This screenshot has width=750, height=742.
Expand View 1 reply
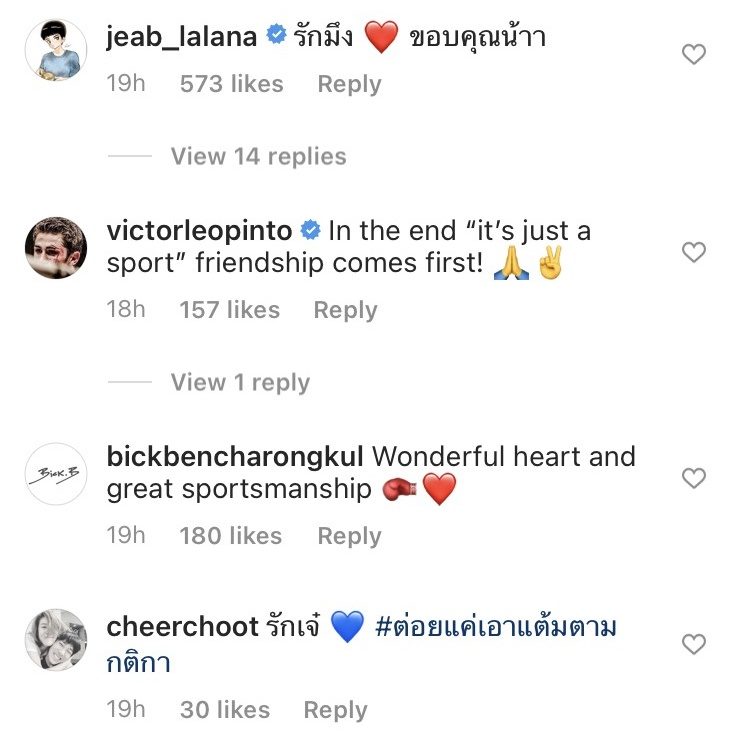point(240,382)
